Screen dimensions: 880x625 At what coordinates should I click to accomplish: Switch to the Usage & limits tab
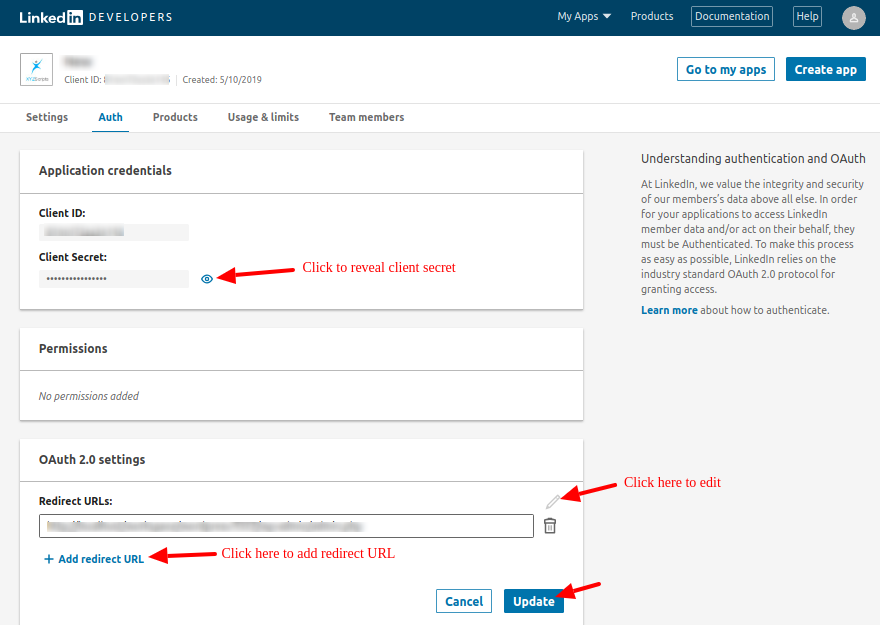click(263, 117)
